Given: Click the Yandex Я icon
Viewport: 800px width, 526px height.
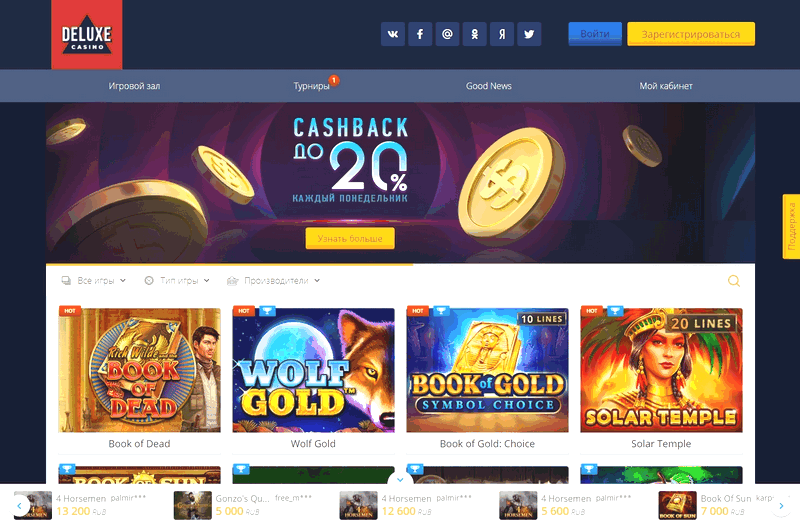Looking at the screenshot, I should tap(502, 34).
